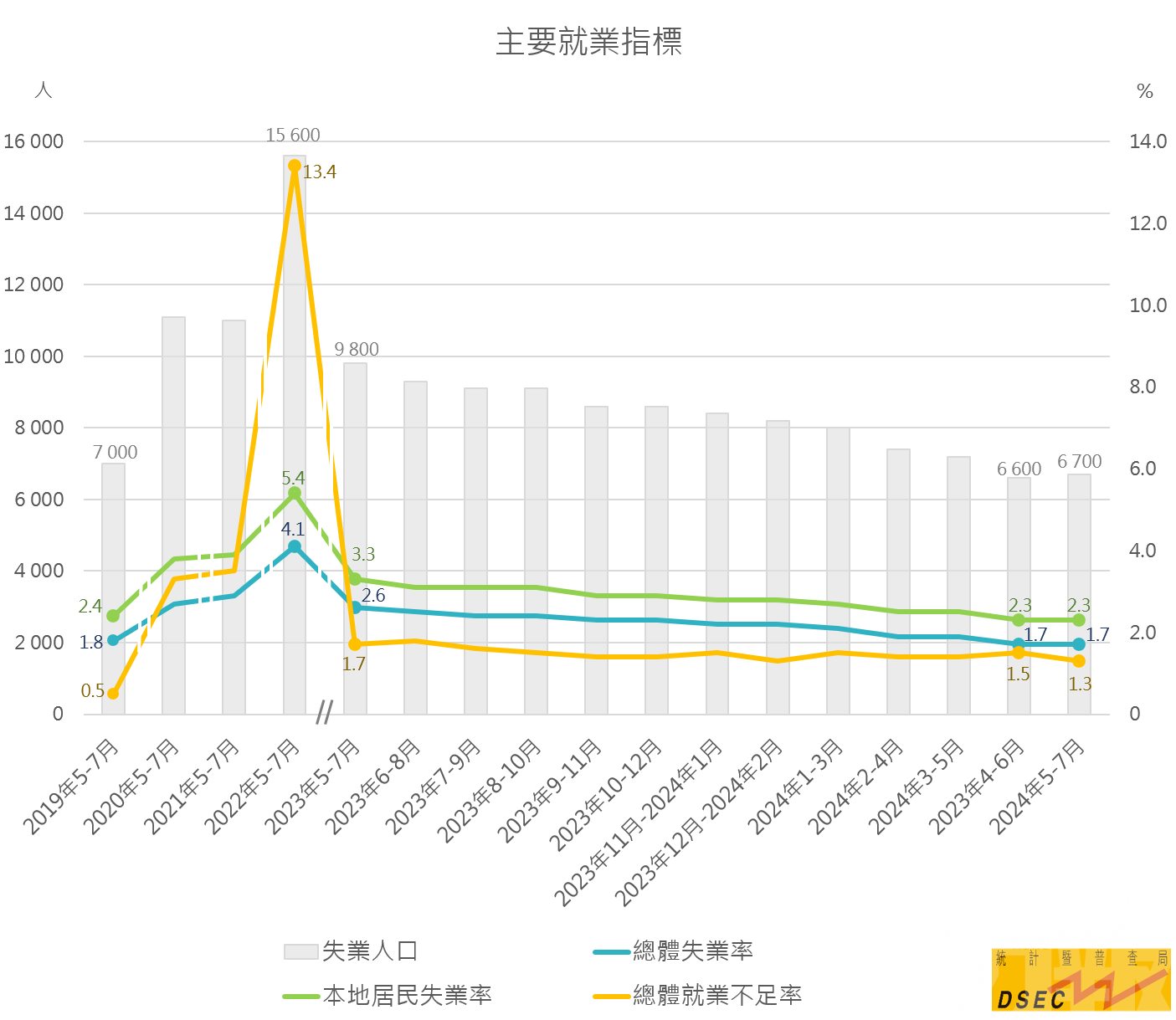
Task: Click the 6 600 bar label
Action: [1019, 469]
